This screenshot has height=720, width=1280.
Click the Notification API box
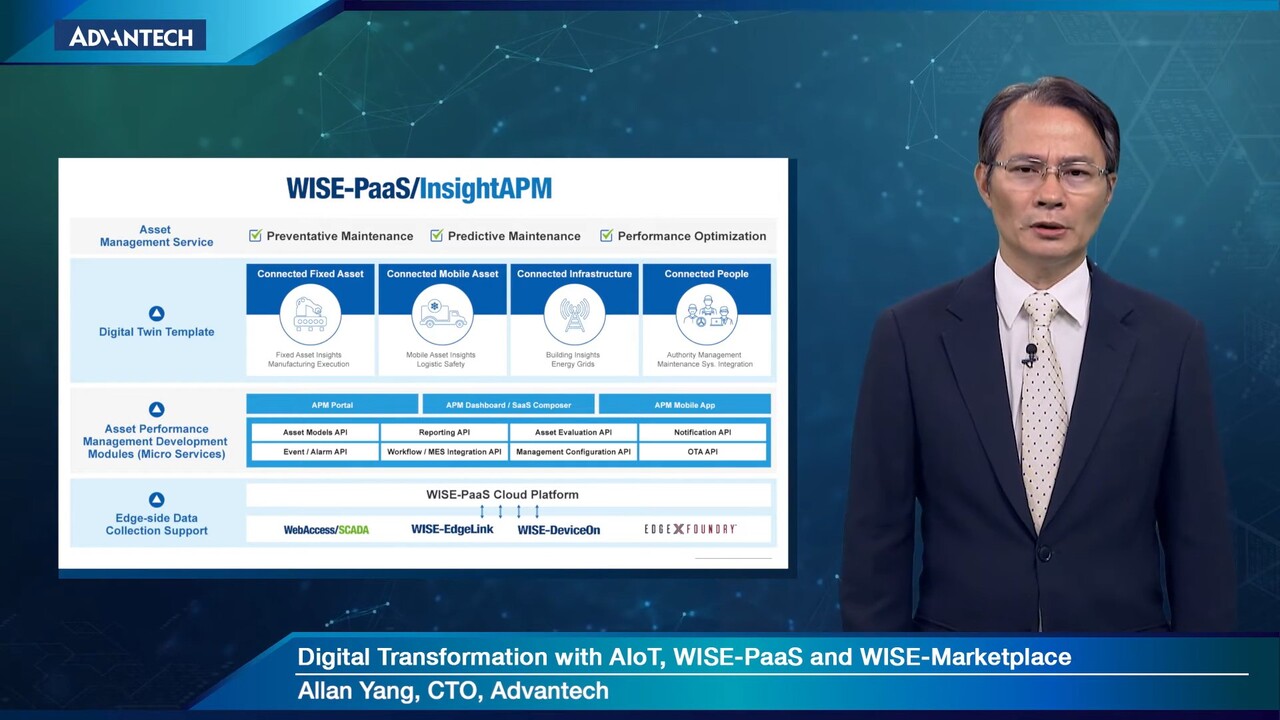pos(702,433)
